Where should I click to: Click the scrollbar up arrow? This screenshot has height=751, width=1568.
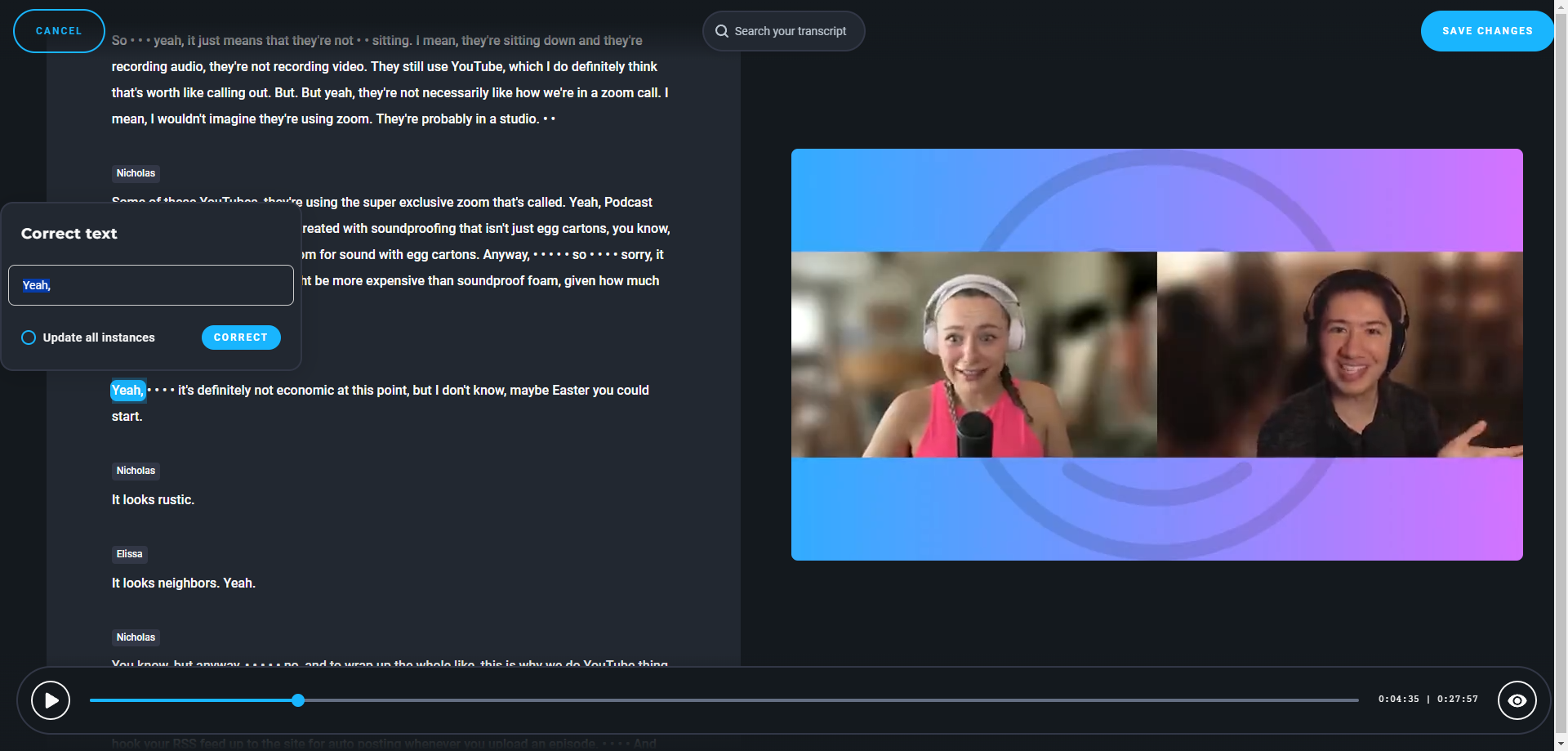click(1561, 7)
